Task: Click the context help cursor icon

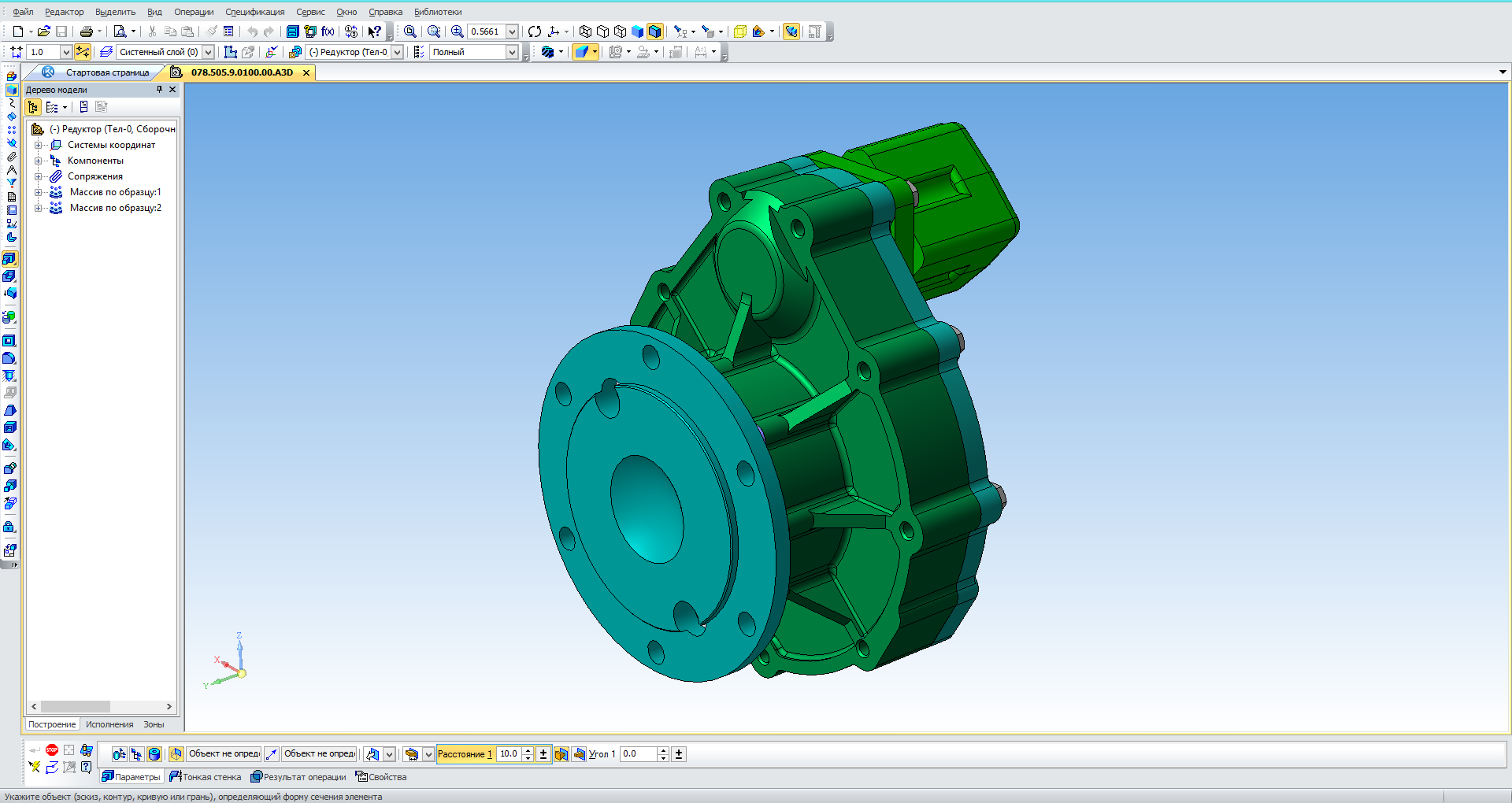Action: [x=375, y=31]
